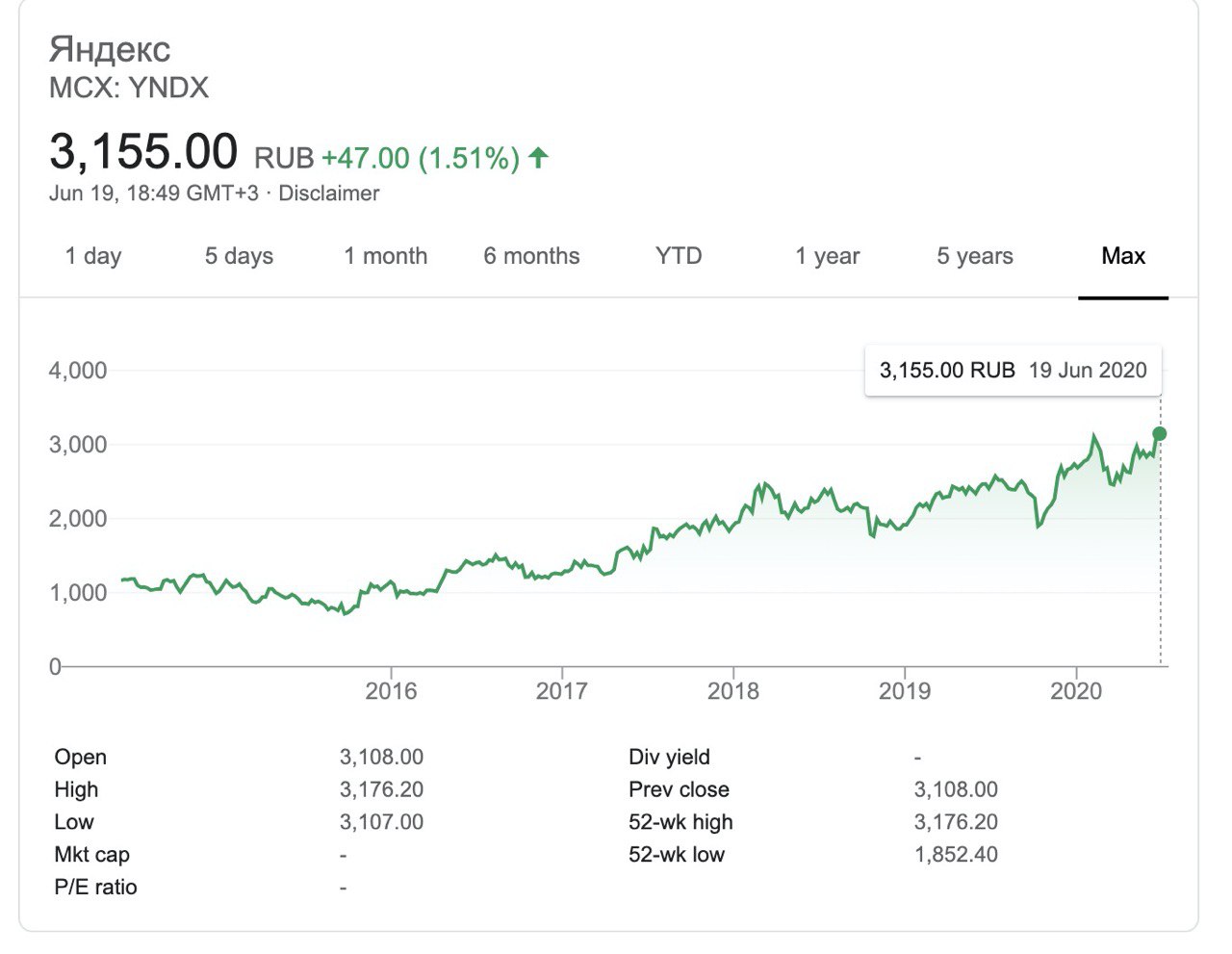Click the 4,000 y-axis label
The height and width of the screenshot is (954, 1232).
[78, 371]
